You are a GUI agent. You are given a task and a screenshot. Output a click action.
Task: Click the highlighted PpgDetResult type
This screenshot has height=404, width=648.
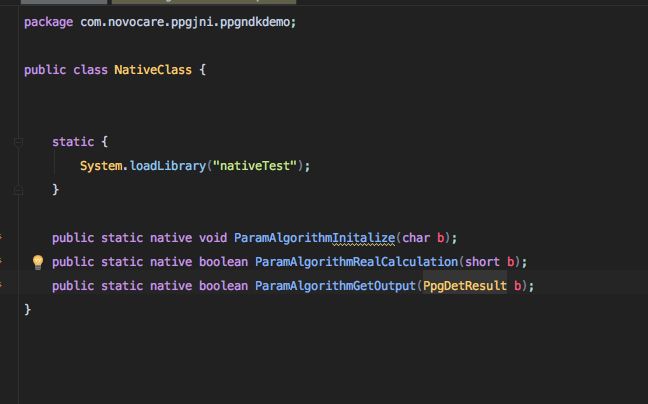(465, 286)
